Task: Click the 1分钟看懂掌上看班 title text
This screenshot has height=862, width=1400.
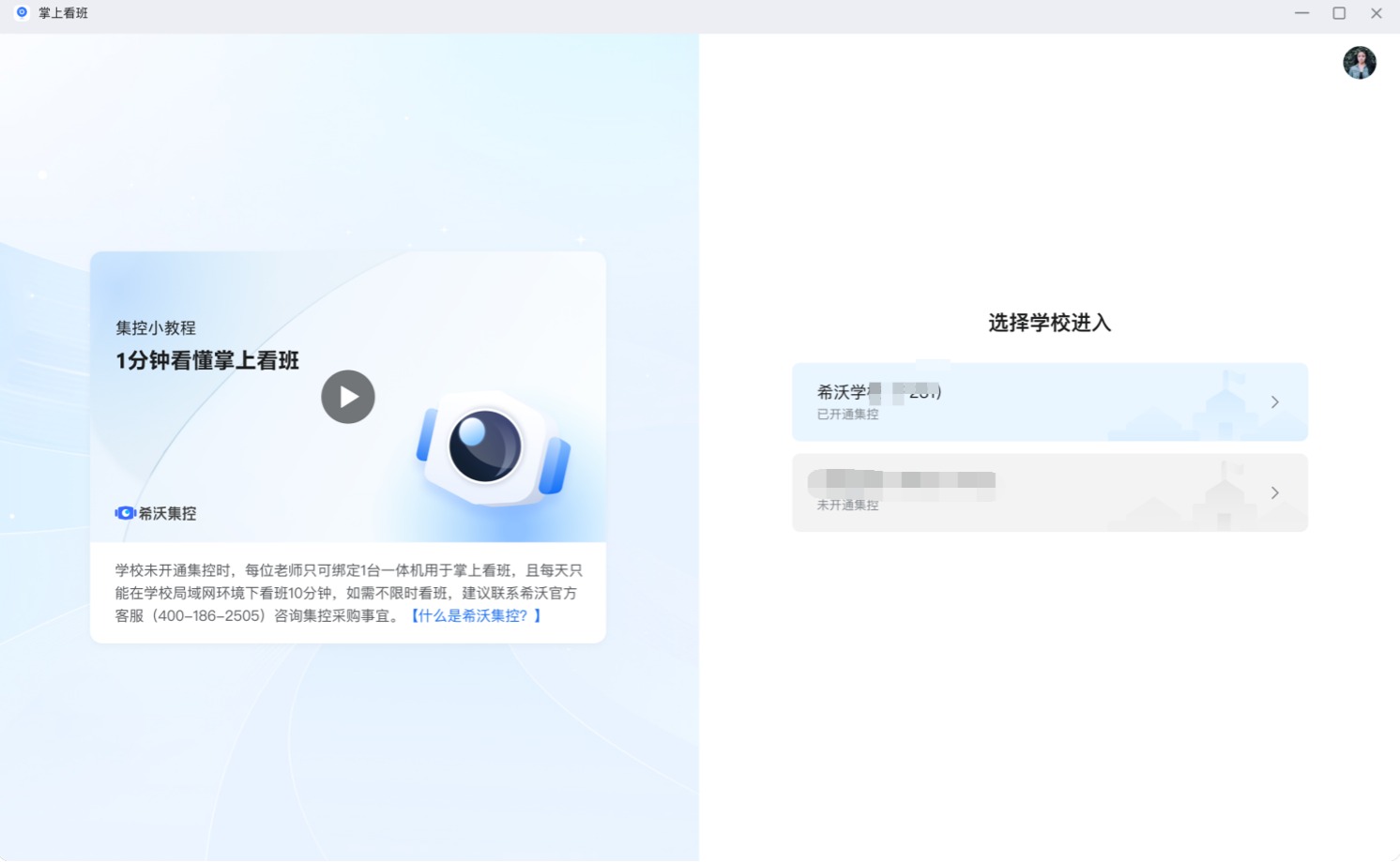Action: [x=207, y=360]
